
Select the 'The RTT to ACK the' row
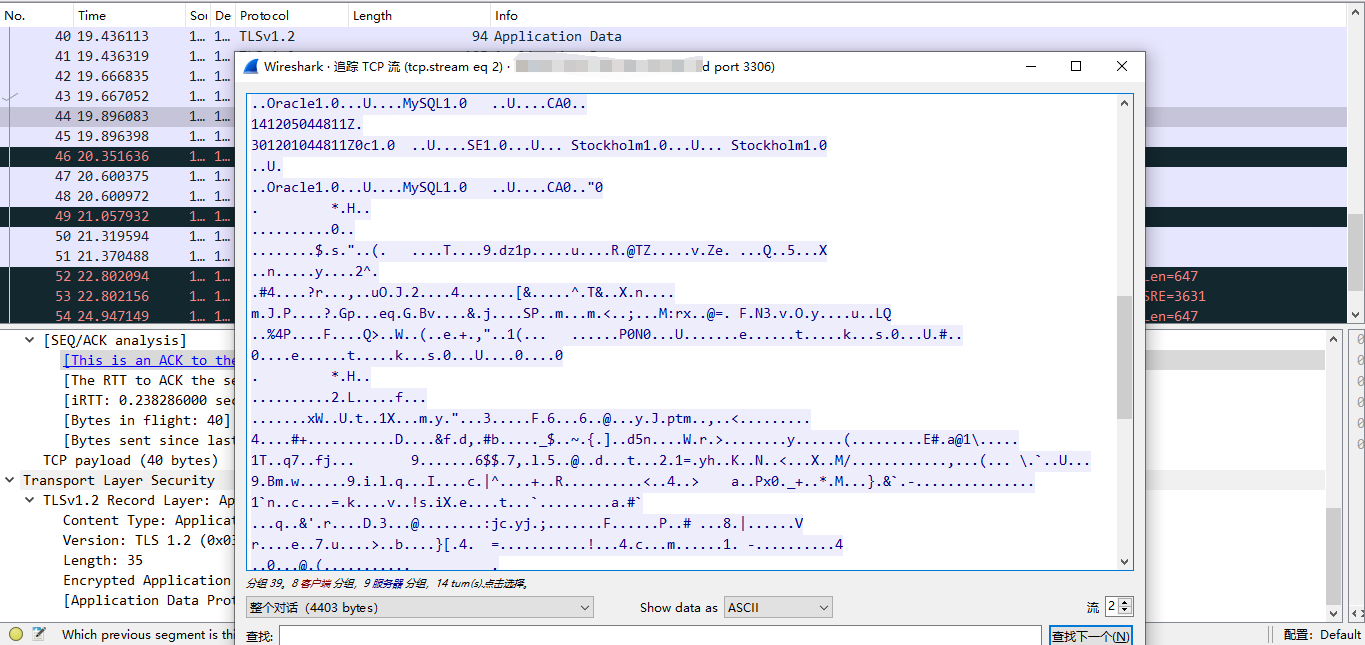(x=149, y=381)
